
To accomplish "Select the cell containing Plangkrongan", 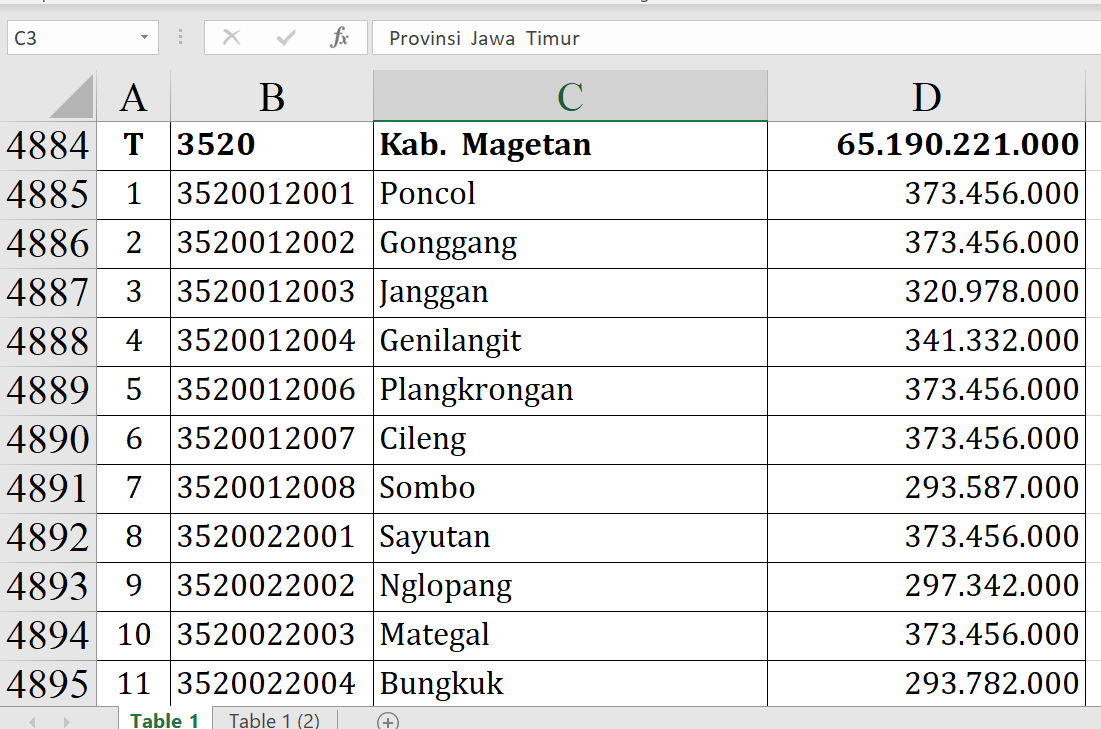I will [569, 390].
